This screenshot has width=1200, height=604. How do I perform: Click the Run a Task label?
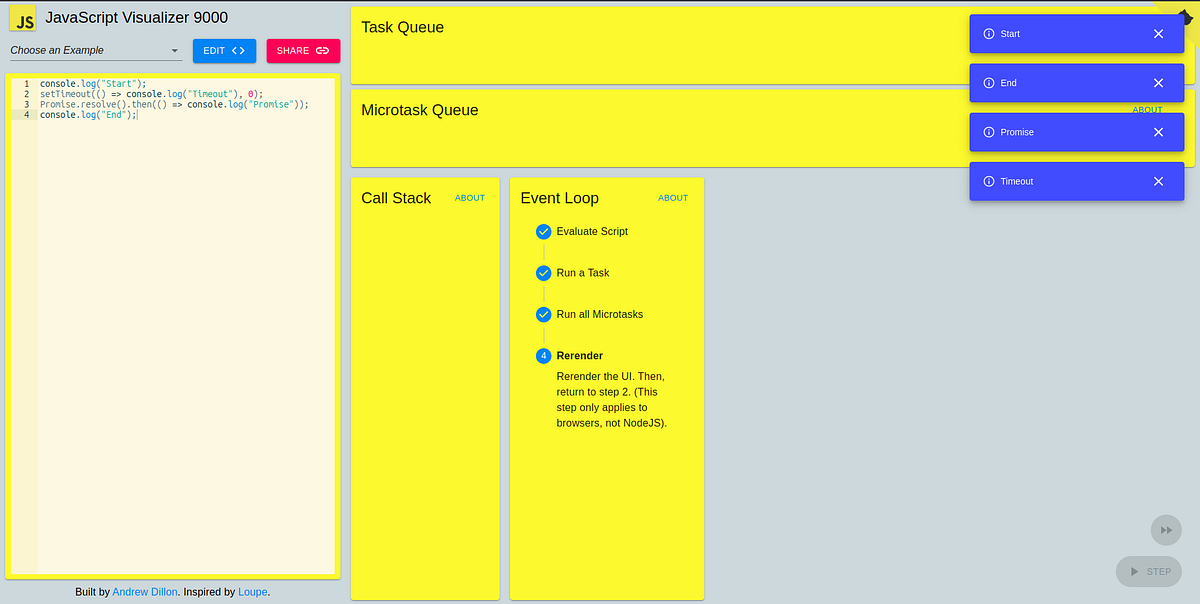click(x=583, y=273)
